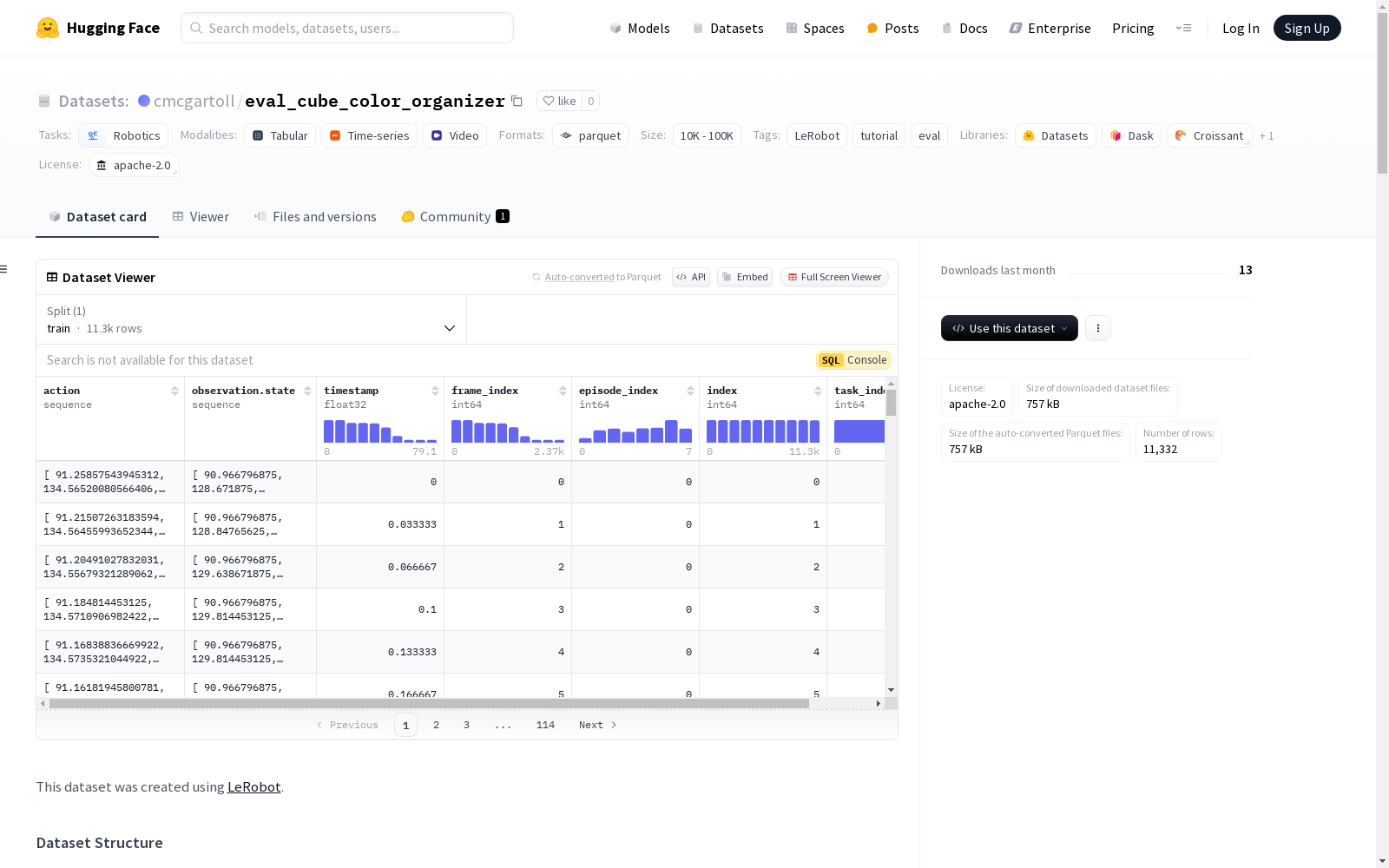Expand the Split train dropdown
Screen dimensions: 1389x868
pyautogui.click(x=251, y=319)
